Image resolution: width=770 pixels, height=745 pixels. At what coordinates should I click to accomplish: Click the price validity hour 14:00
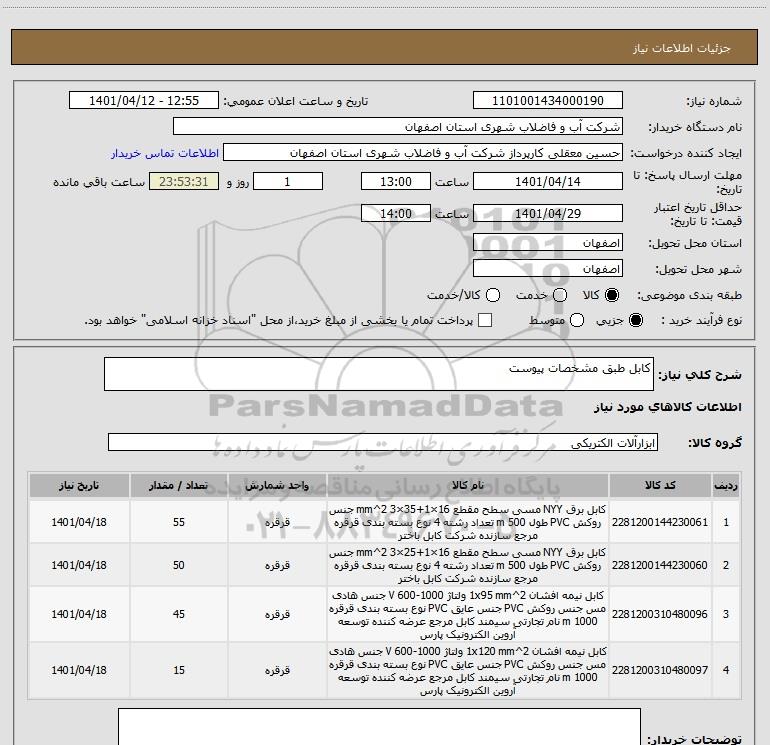pos(396,213)
